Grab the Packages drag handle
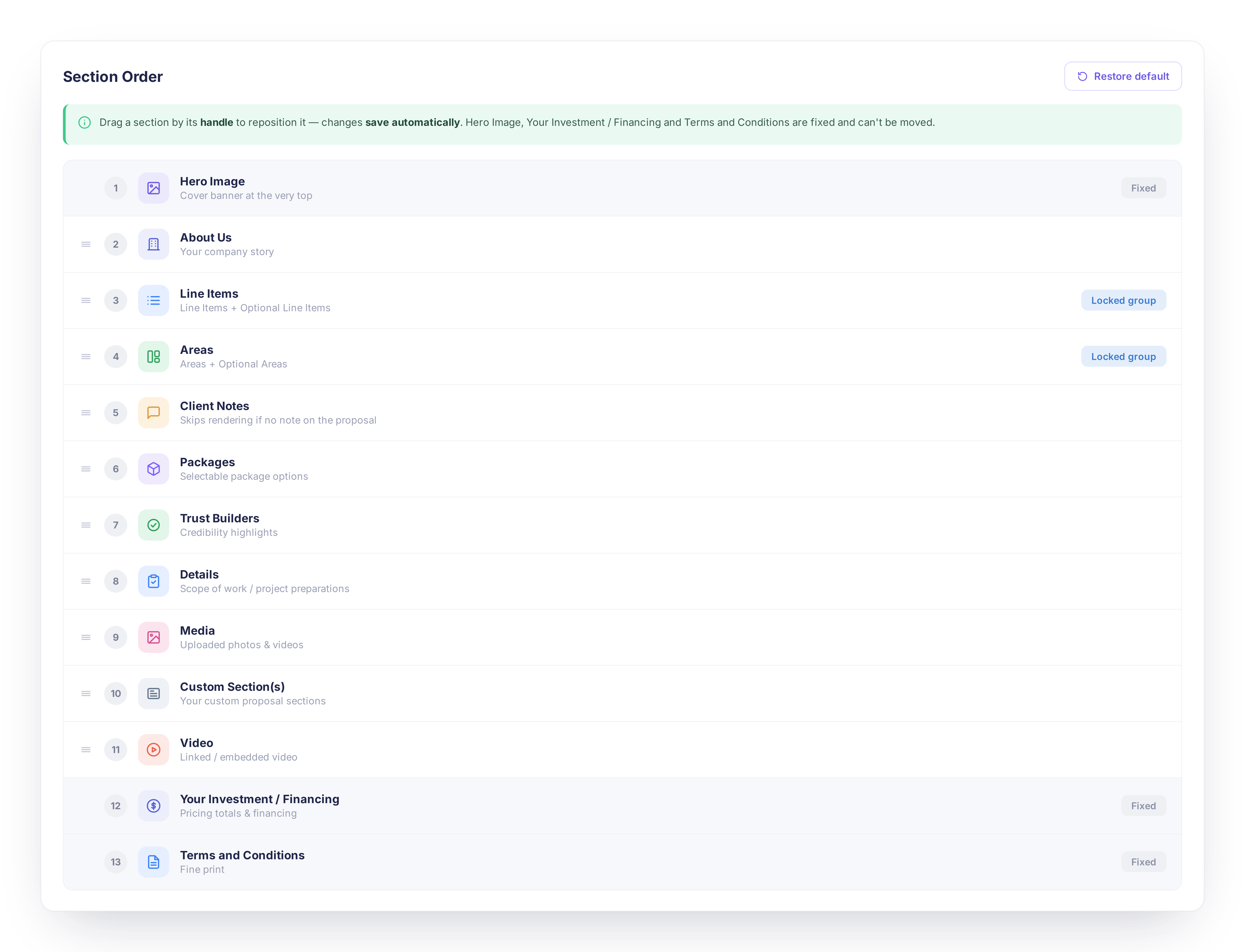Screen dimensions: 1245x952 click(x=86, y=469)
